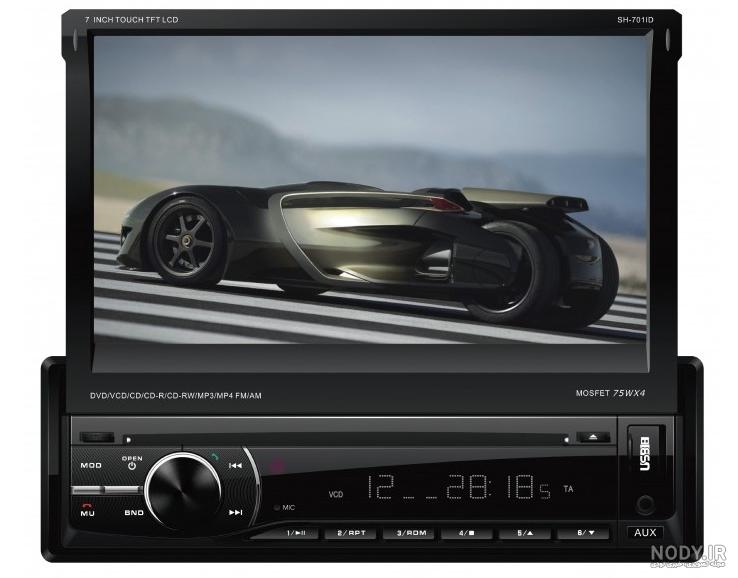Click the red hang-up MU icon
Image resolution: width=738 pixels, height=578 pixels.
(87, 506)
